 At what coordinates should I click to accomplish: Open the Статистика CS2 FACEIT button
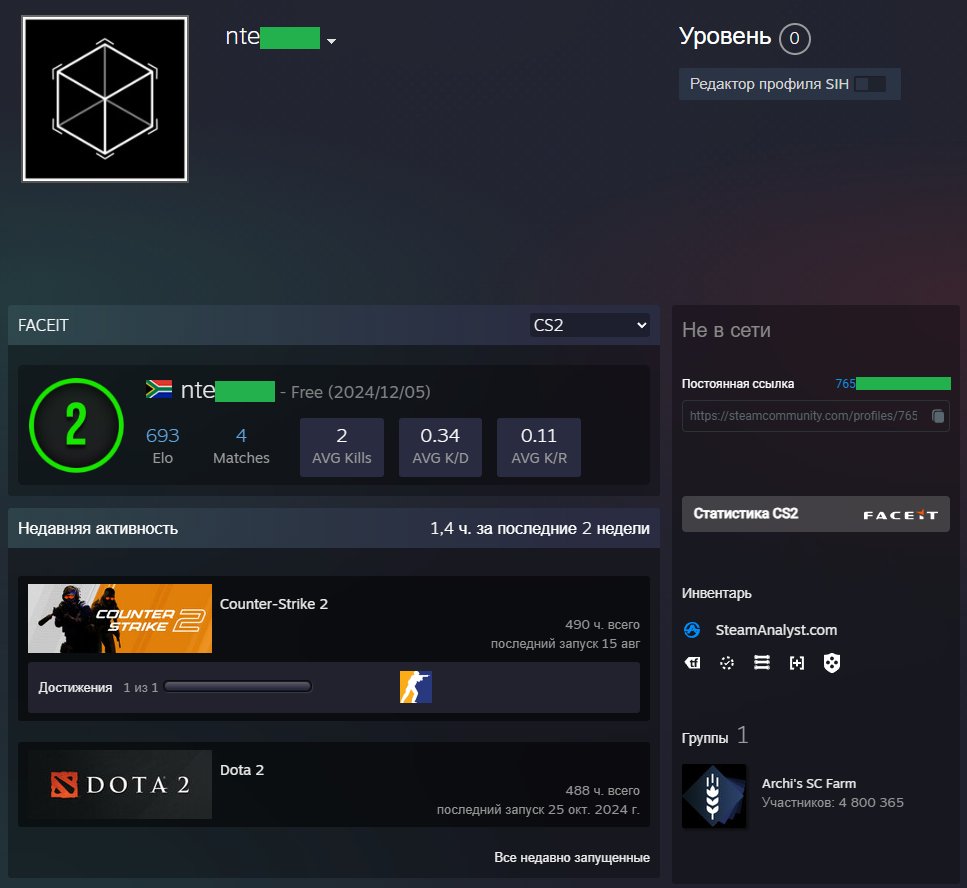point(815,514)
